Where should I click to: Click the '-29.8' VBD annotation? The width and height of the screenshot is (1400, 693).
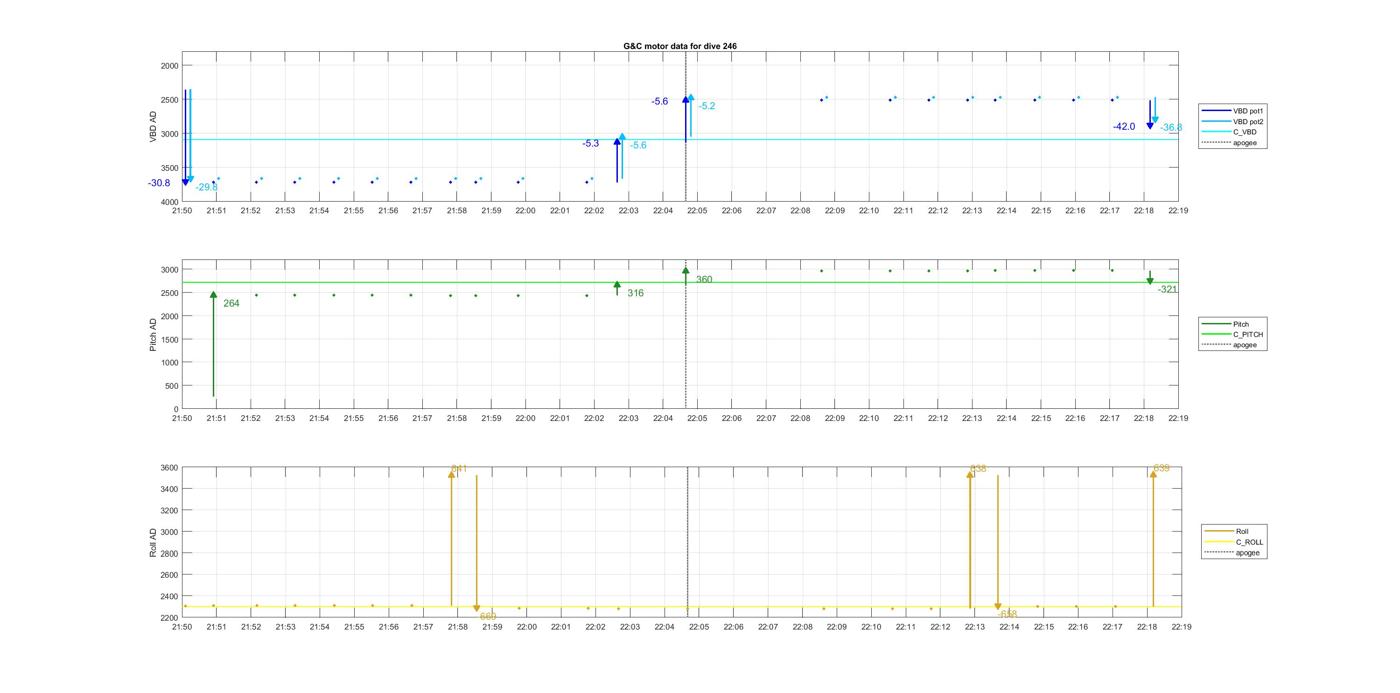point(206,187)
